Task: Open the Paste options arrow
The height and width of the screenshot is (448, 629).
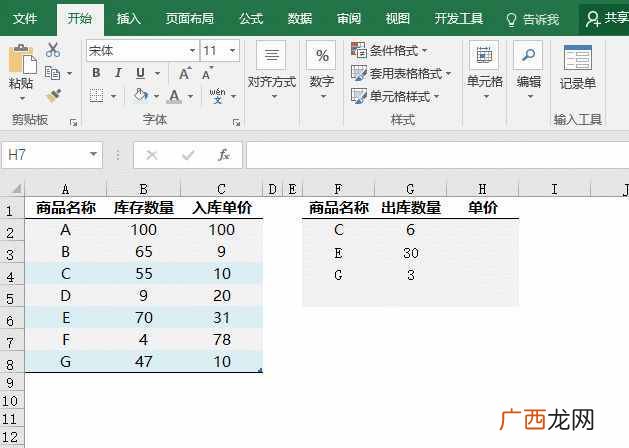Action: pyautogui.click(x=22, y=98)
